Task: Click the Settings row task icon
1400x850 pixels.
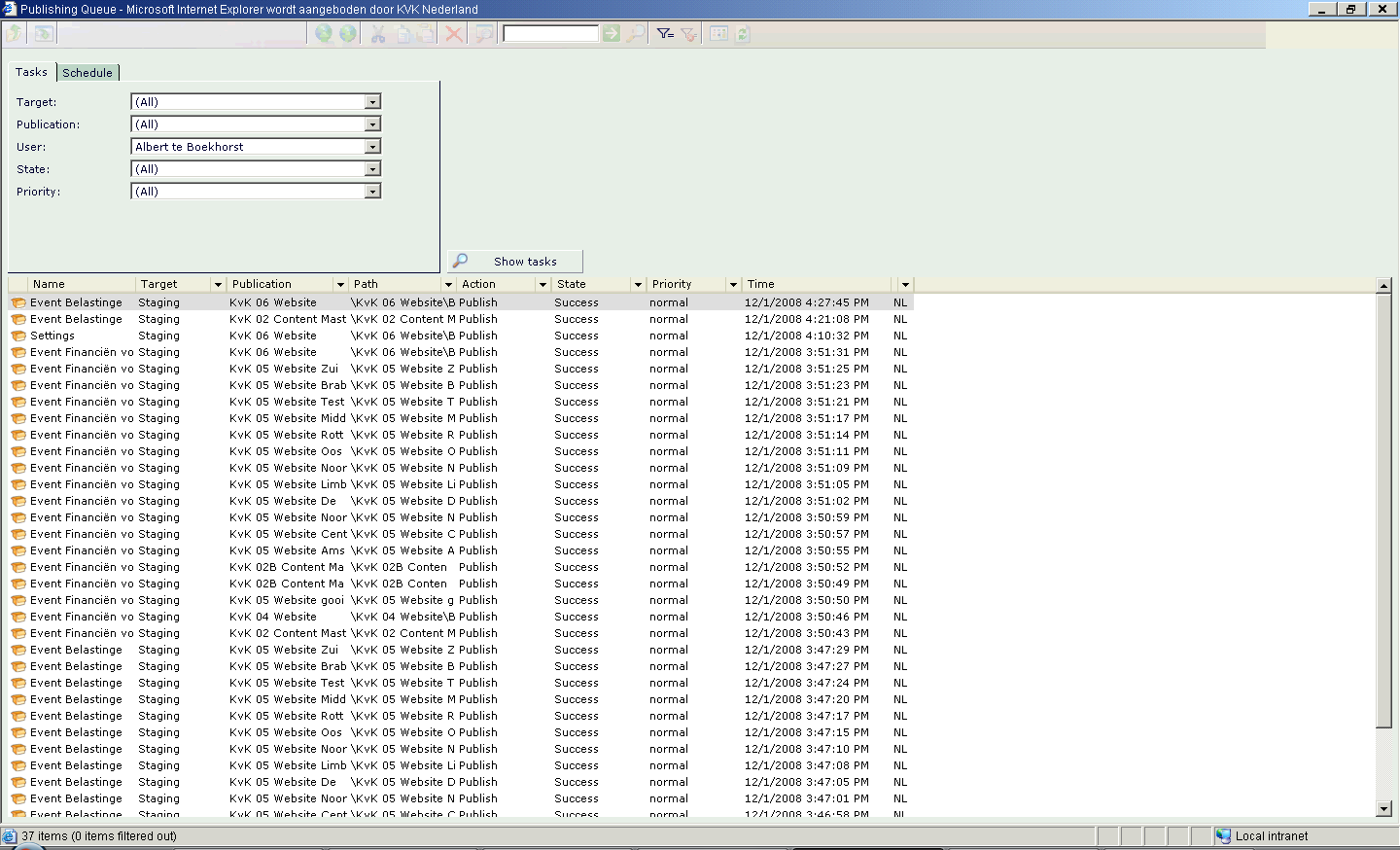Action: 18,336
